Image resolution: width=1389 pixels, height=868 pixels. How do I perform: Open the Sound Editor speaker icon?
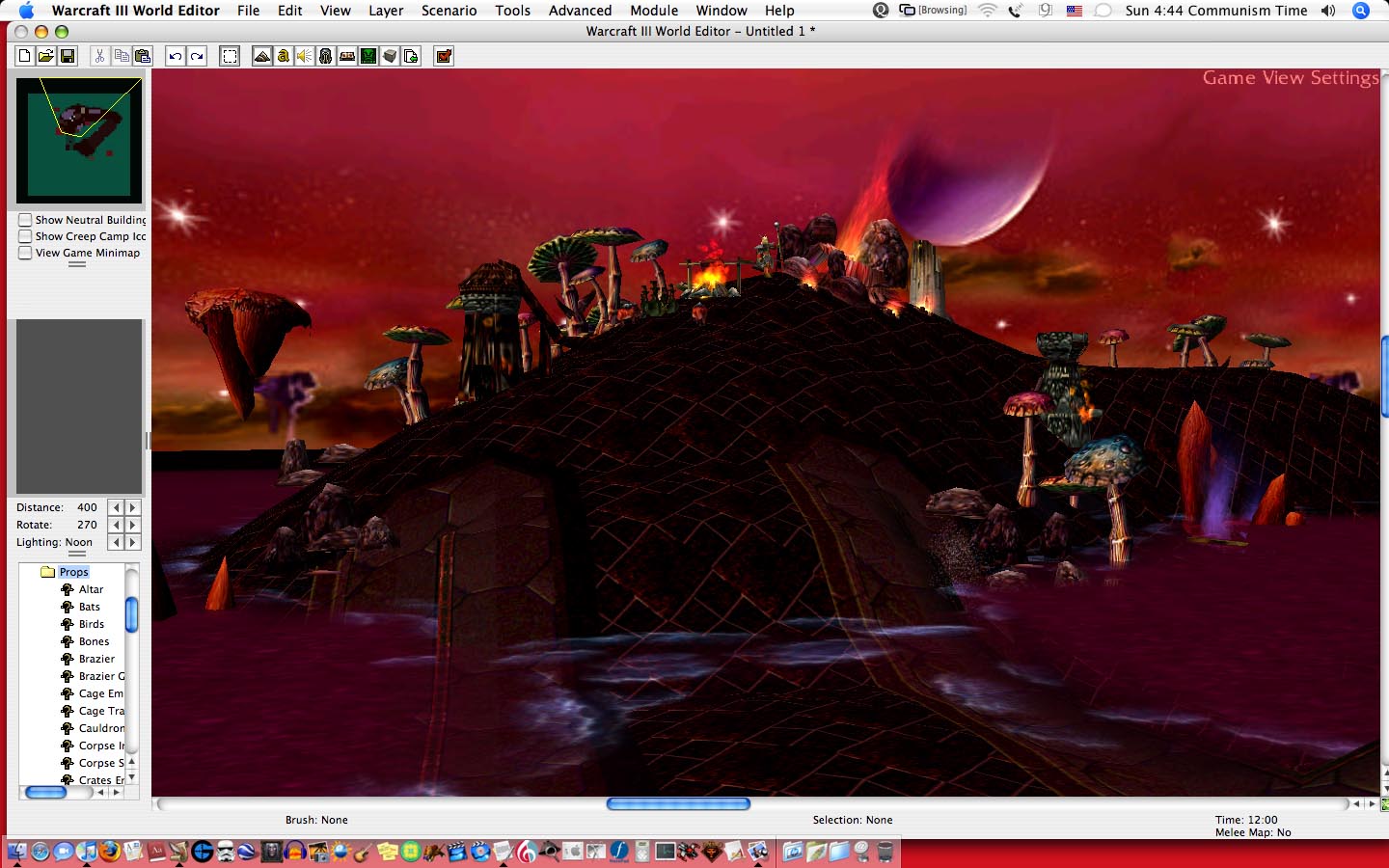coord(304,56)
